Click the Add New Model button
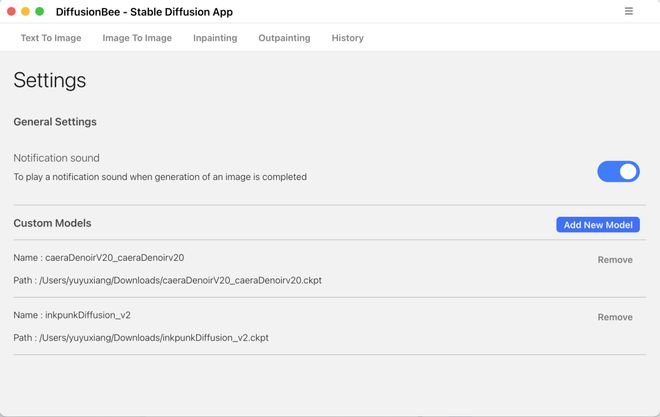The height and width of the screenshot is (417, 660). [598, 225]
